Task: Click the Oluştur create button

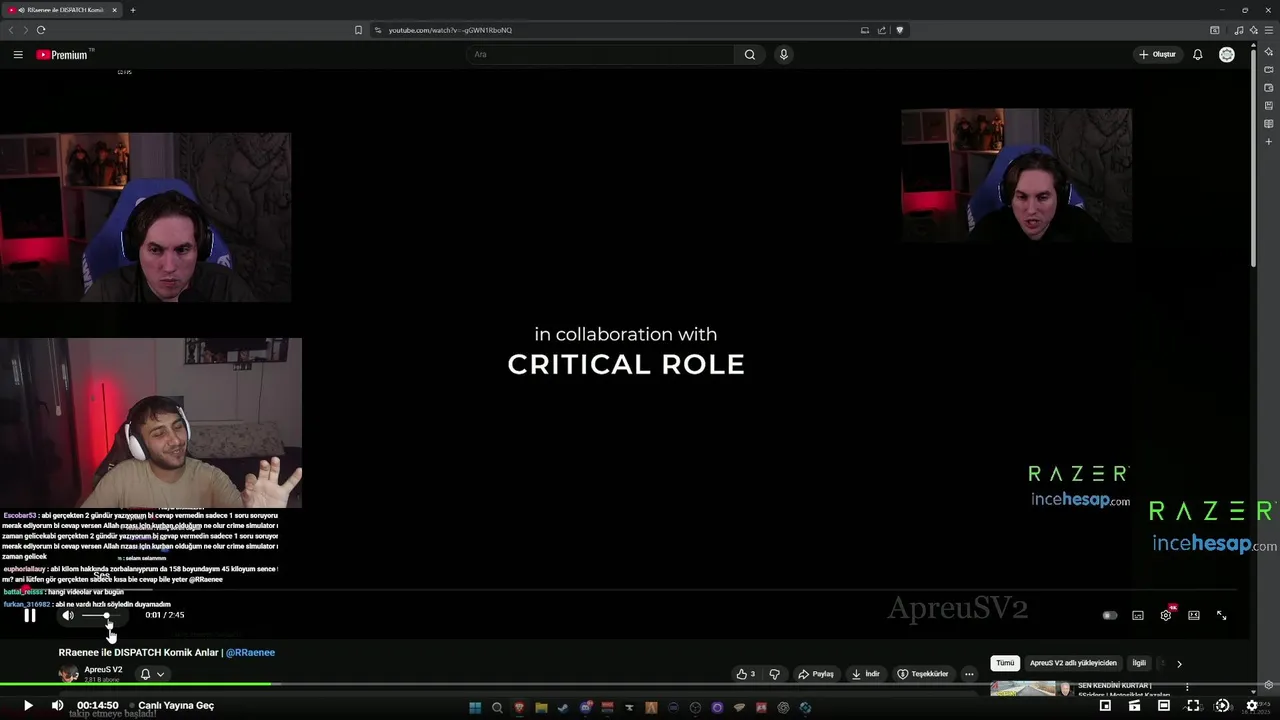Action: click(1158, 55)
